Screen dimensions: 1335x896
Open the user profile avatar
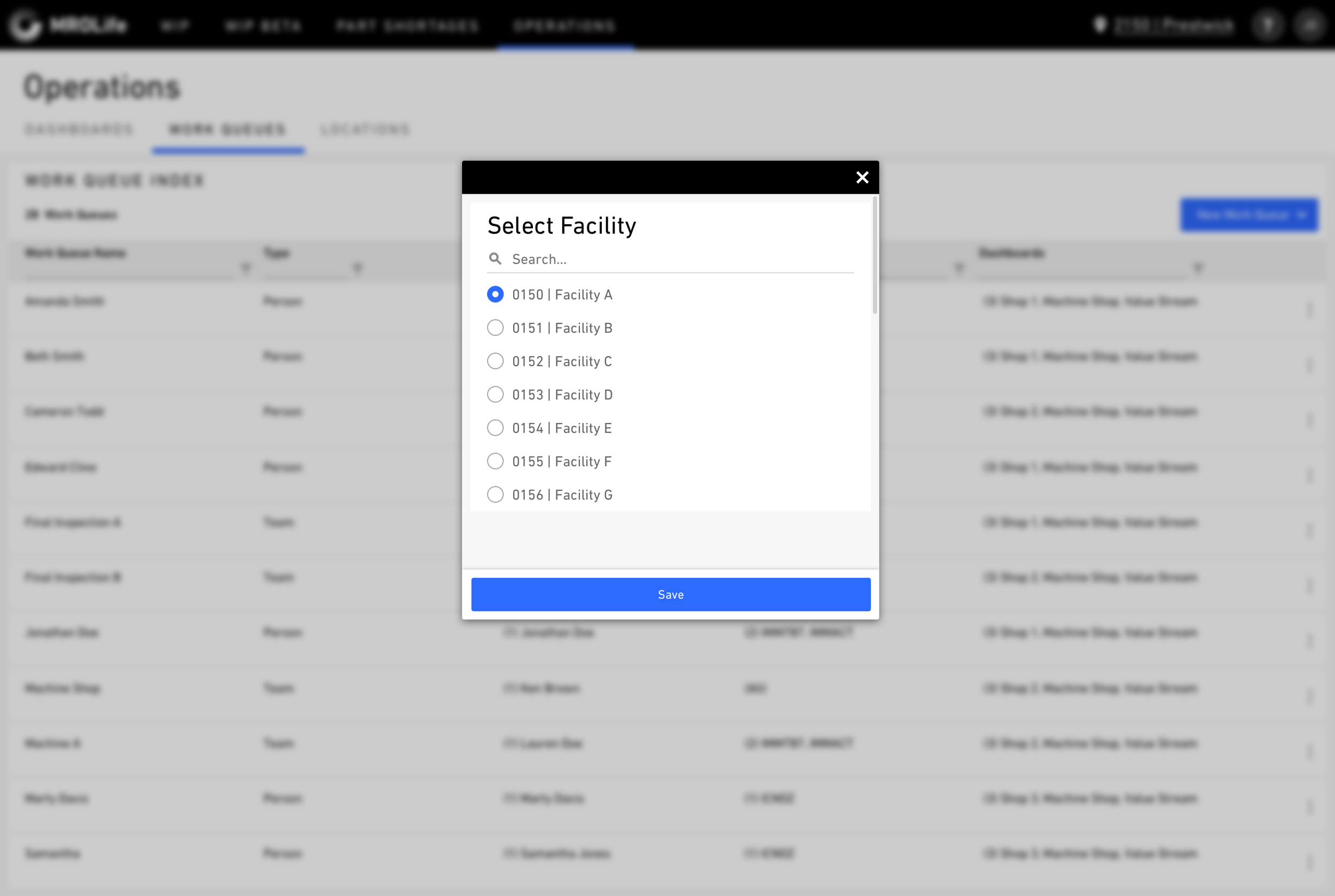pos(1310,25)
